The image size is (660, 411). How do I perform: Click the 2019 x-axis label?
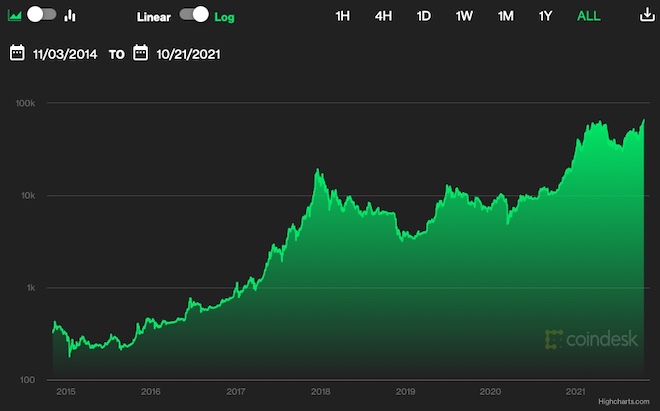(405, 392)
